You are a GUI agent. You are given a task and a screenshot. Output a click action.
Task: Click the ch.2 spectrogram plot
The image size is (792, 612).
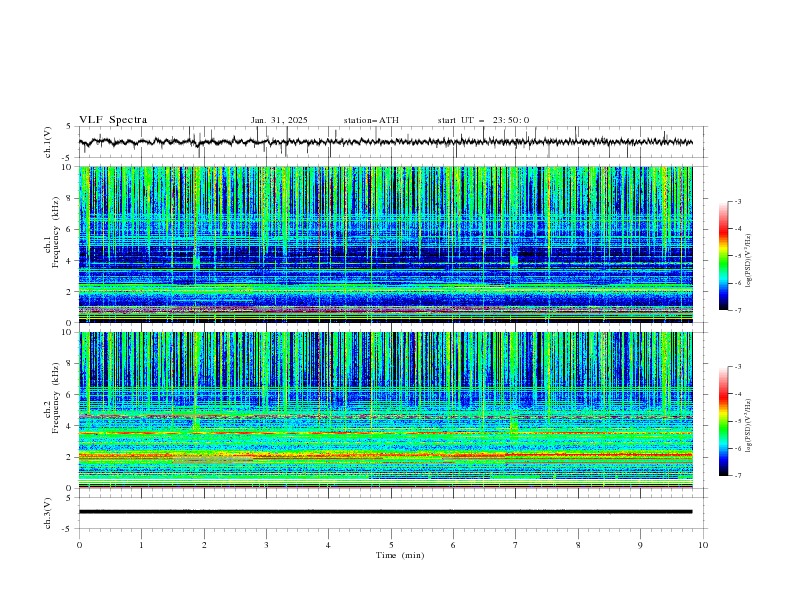[x=386, y=410]
